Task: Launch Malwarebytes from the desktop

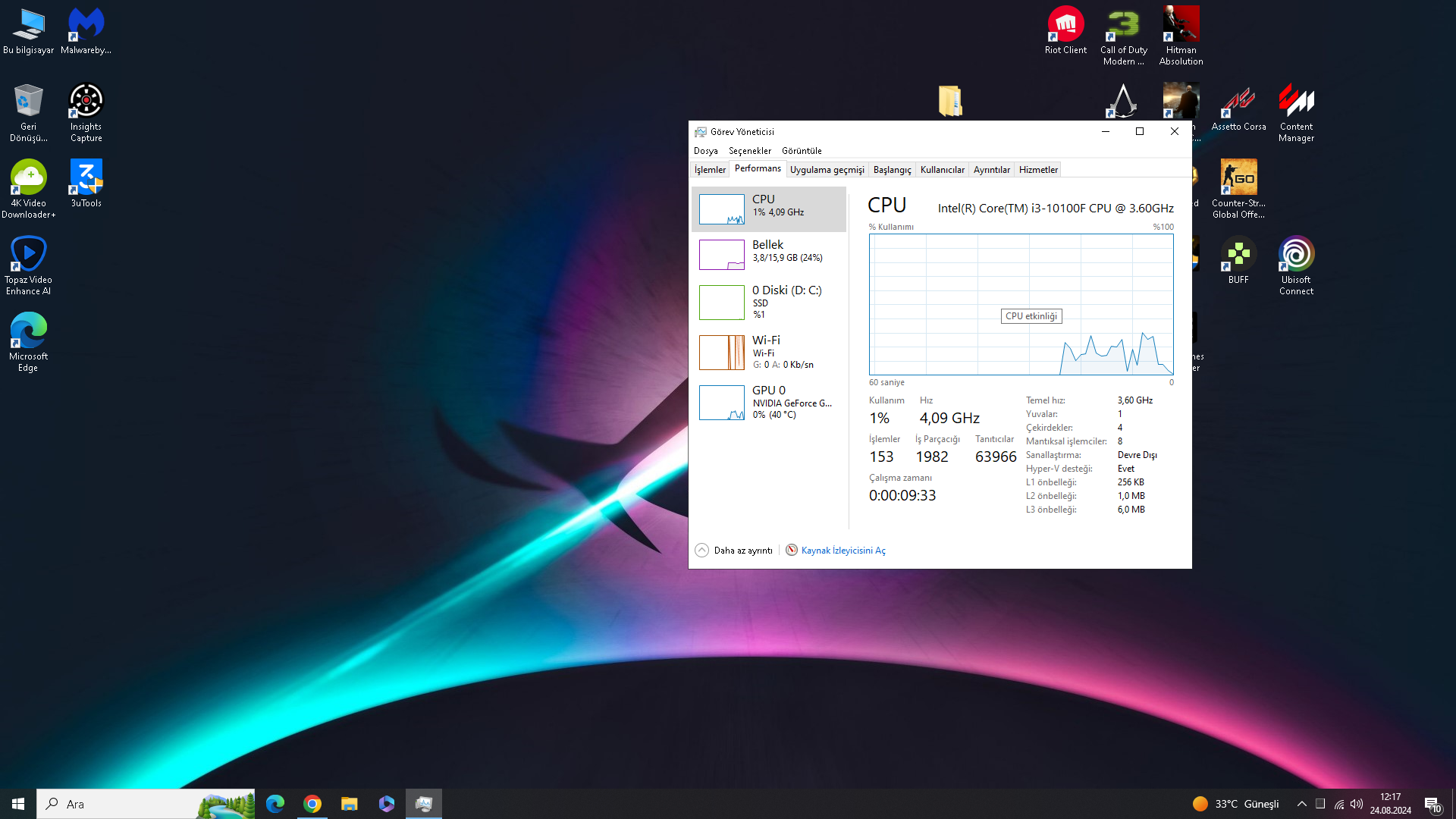Action: pyautogui.click(x=86, y=31)
